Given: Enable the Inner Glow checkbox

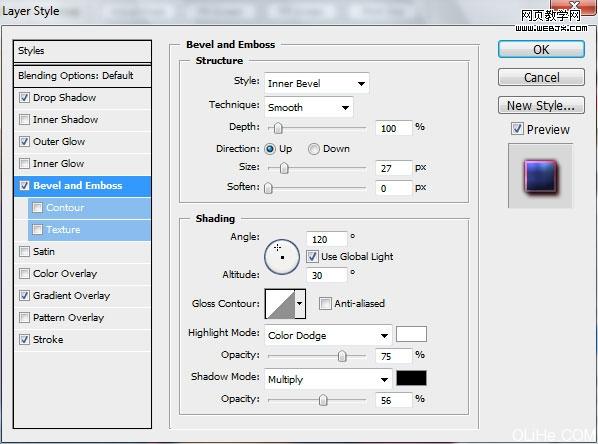Looking at the screenshot, I should pyautogui.click(x=24, y=164).
